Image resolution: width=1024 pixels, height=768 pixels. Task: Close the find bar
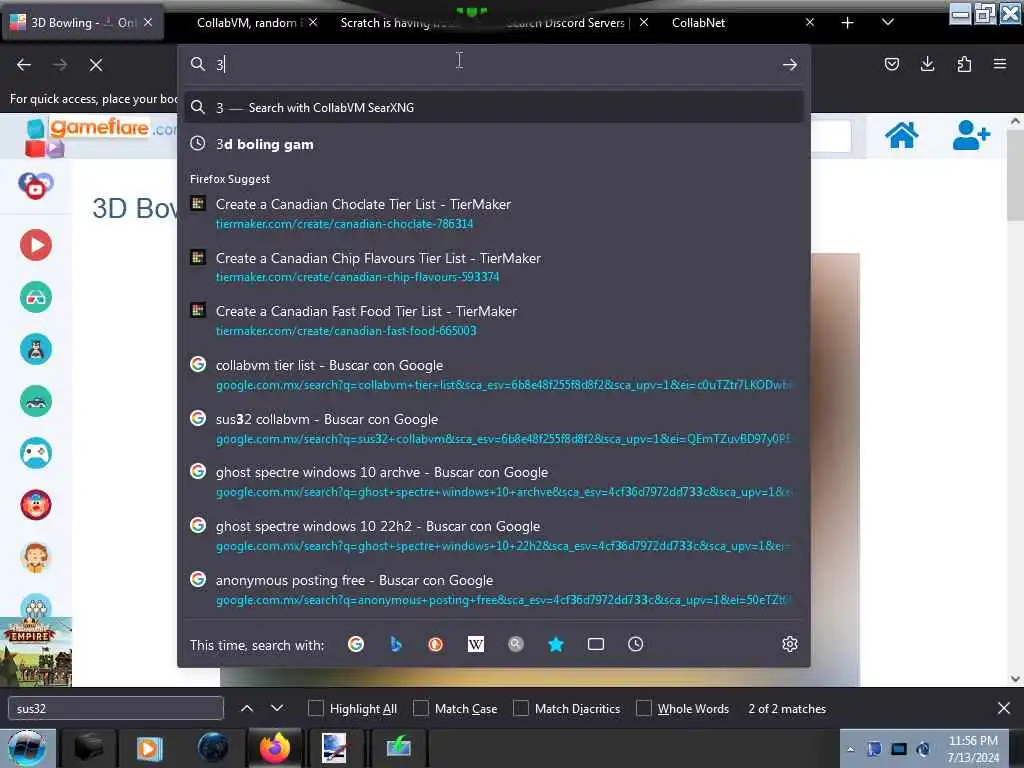(1004, 709)
